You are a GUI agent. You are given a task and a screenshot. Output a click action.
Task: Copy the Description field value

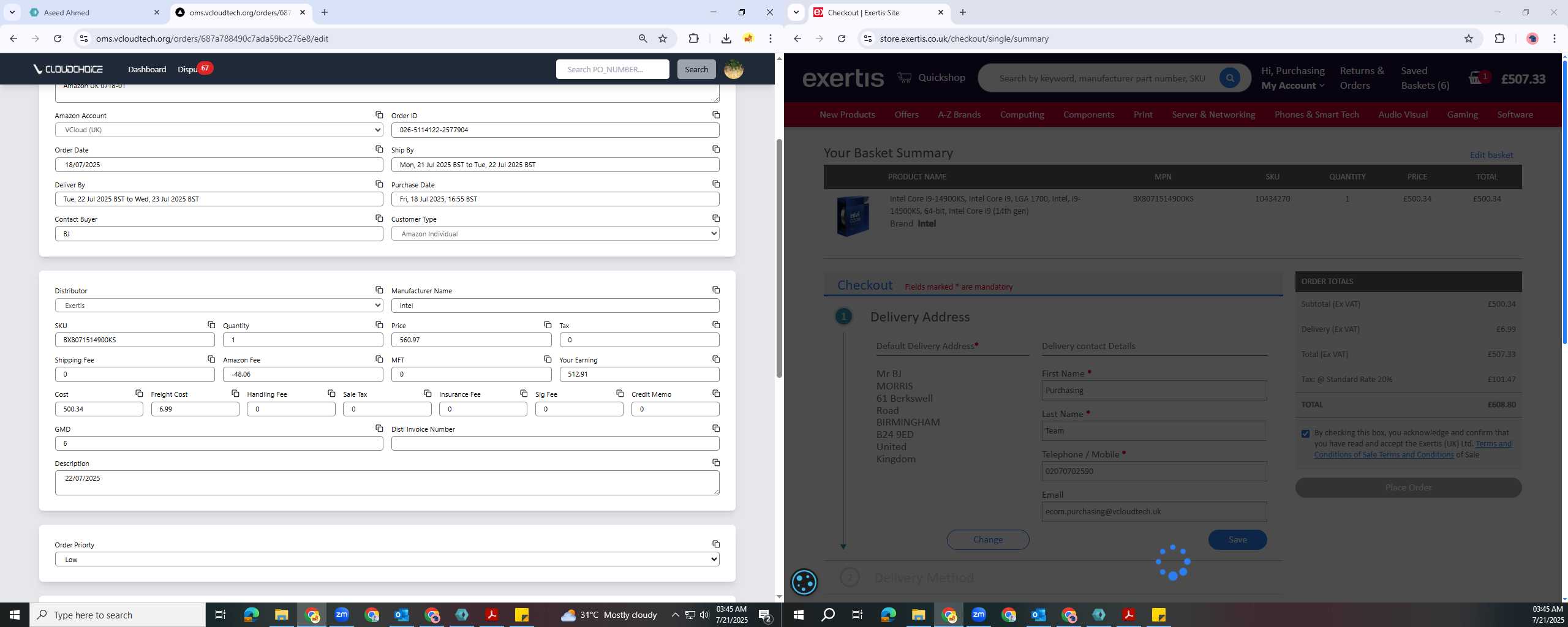pos(715,463)
